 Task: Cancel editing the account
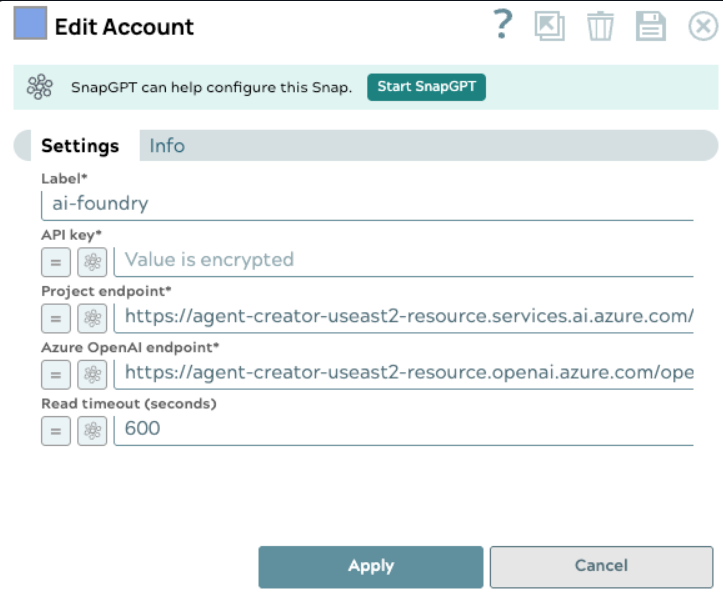(601, 567)
